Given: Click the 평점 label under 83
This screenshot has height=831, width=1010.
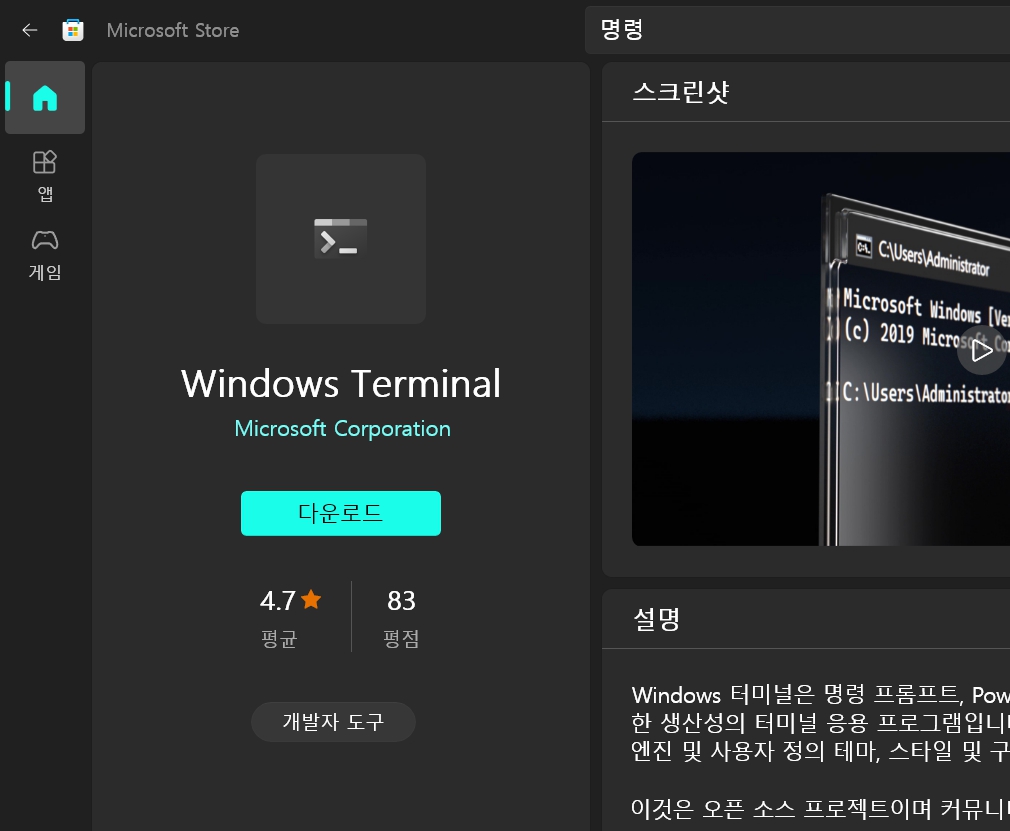Looking at the screenshot, I should (401, 639).
